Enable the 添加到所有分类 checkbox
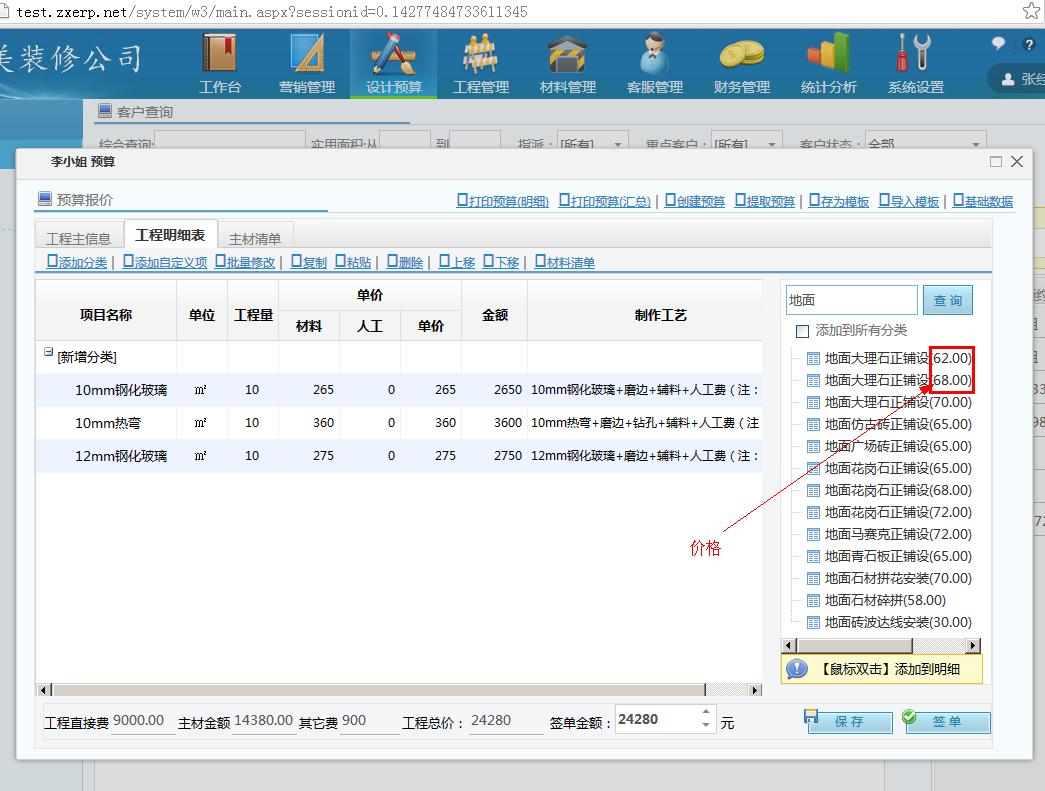This screenshot has width=1045, height=791. 802,331
